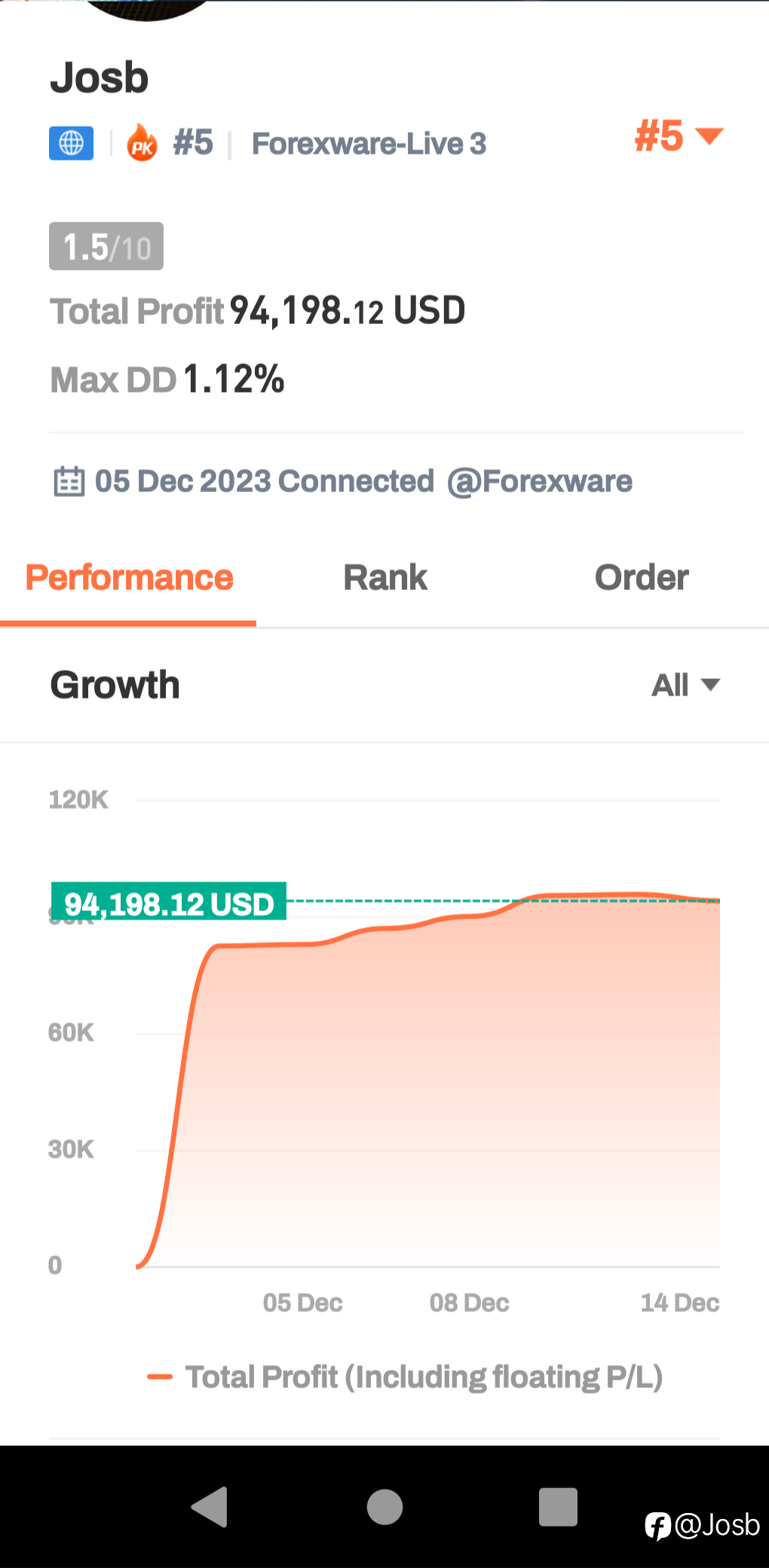The image size is (769, 1568).
Task: Select the Performance tab
Action: 129,578
